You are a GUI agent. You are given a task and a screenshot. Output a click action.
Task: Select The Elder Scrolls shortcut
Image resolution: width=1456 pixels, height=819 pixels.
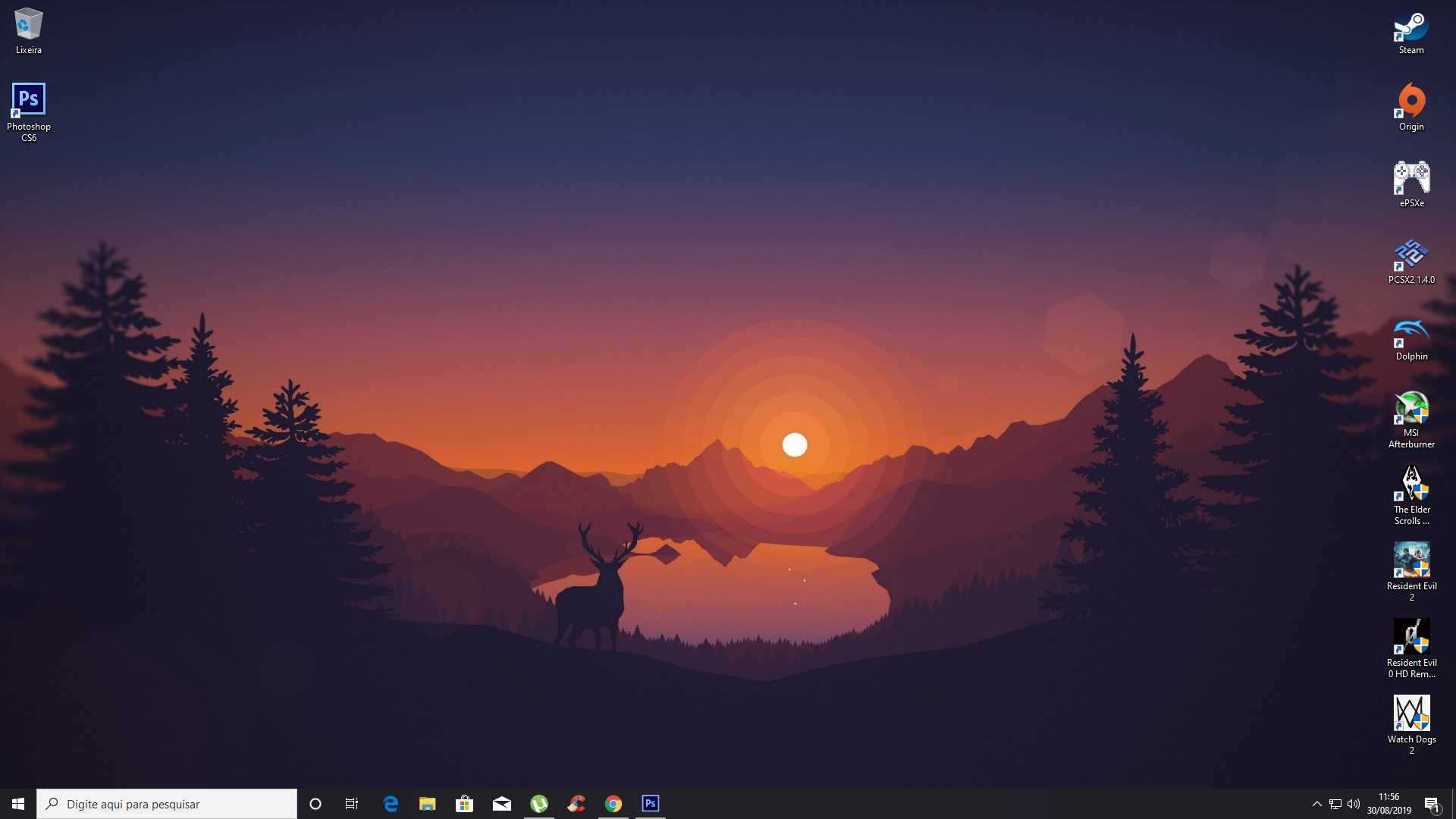(x=1411, y=497)
